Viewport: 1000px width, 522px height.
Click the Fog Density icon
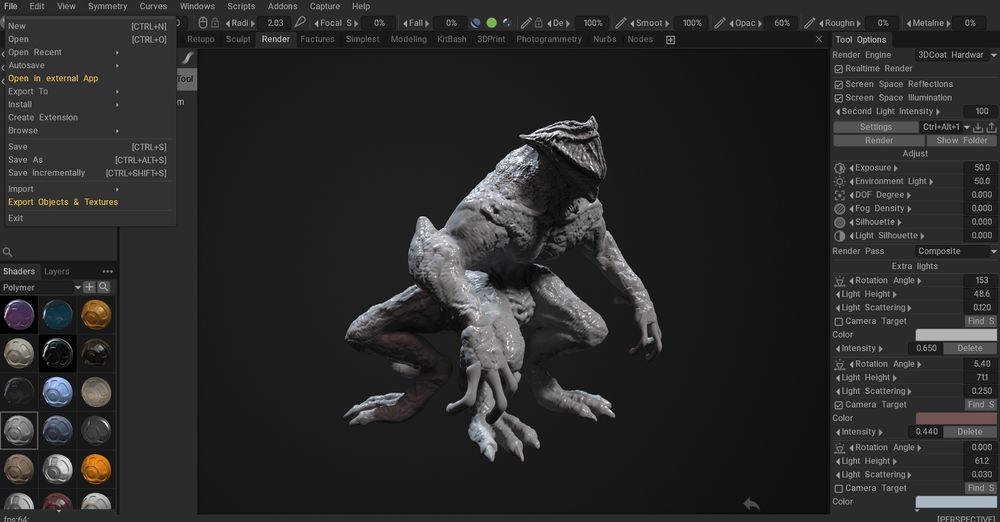point(839,209)
